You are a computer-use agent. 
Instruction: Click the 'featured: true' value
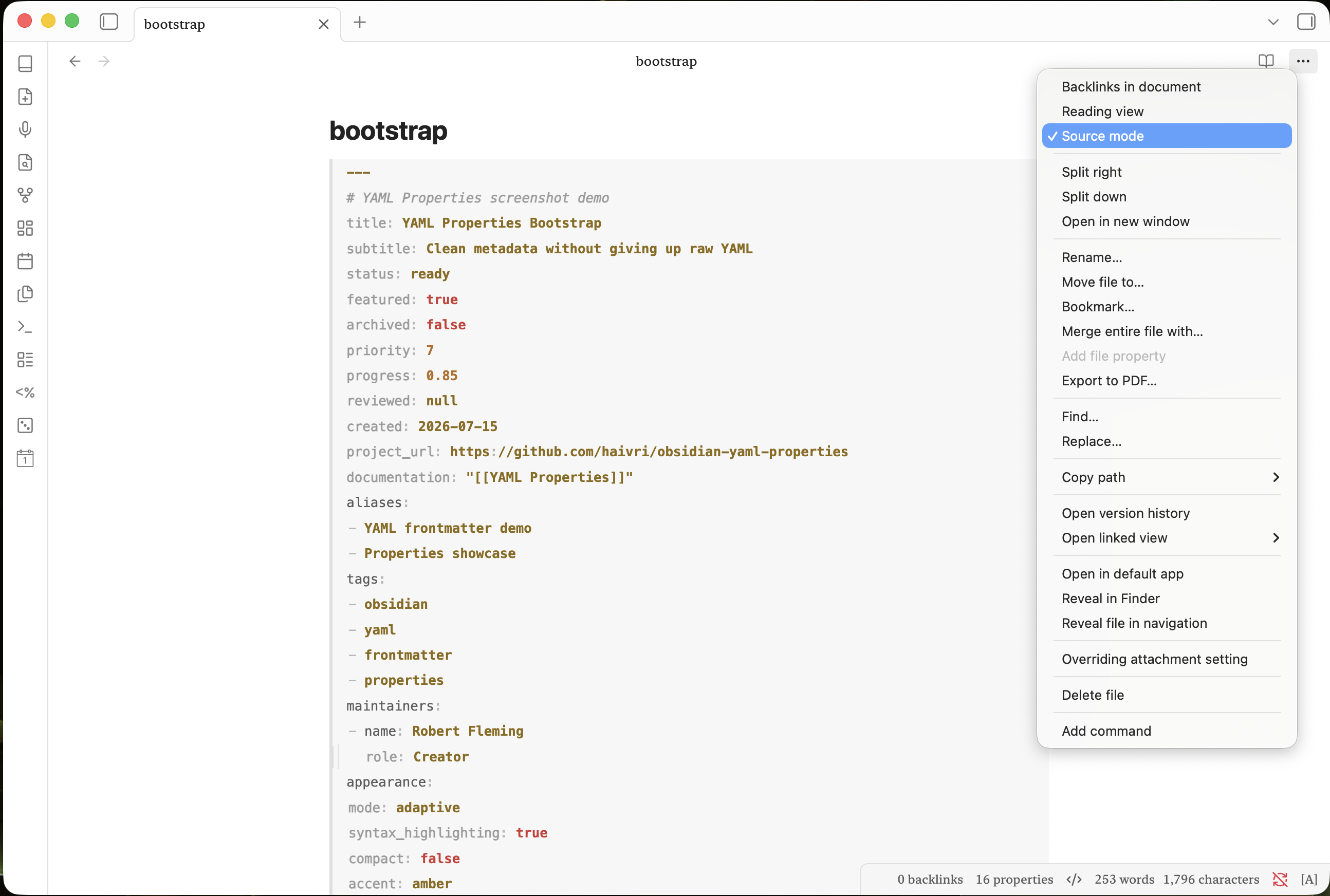click(x=442, y=300)
